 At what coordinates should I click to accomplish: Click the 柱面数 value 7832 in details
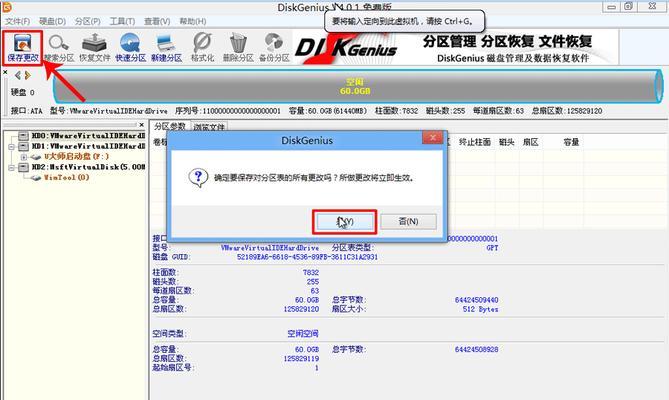coord(311,272)
